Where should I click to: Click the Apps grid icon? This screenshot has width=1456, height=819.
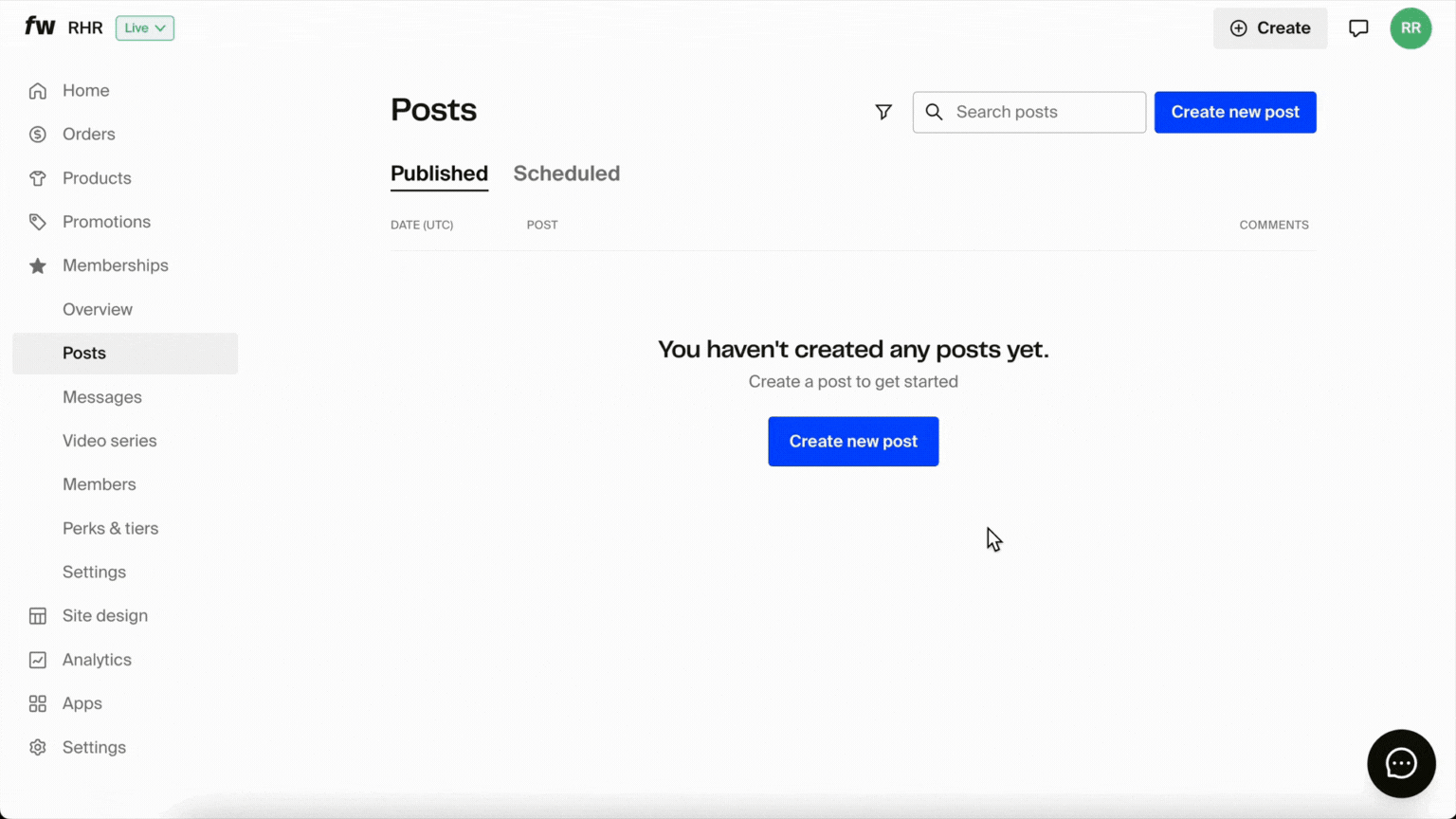[38, 703]
